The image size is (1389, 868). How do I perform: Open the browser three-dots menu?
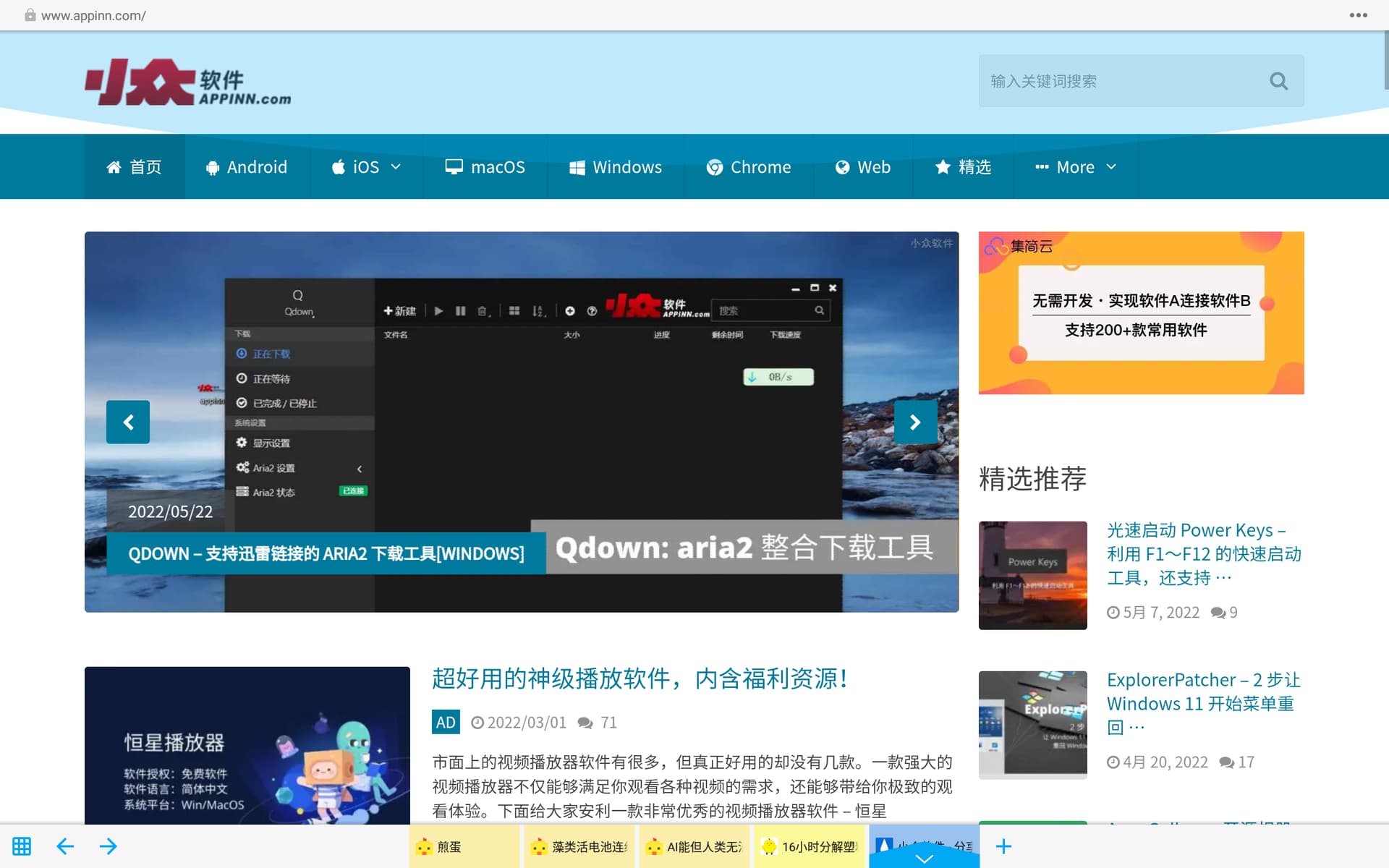1358,15
